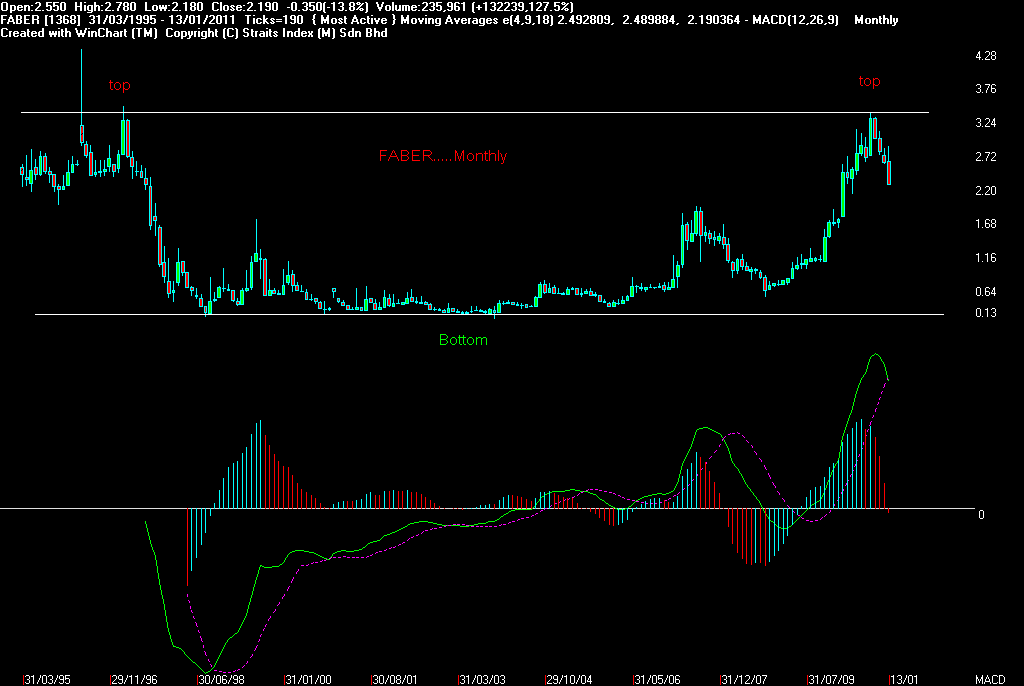This screenshot has height=686, width=1024.
Task: Click the price axis value 1.16
Action: coord(985,258)
